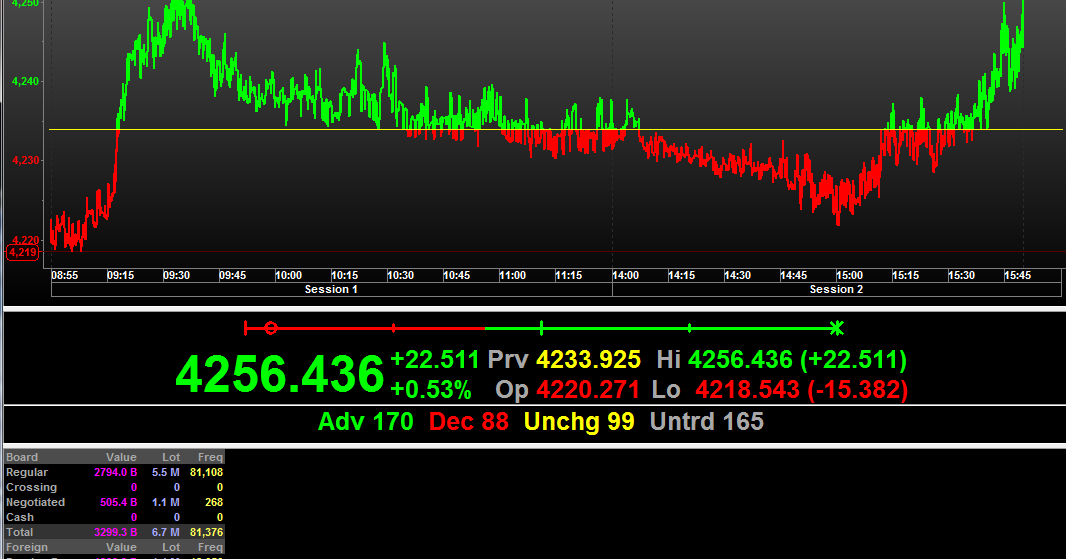1066x559 pixels.
Task: Click the Lo value 4218.543 (-15.382)
Action: pyautogui.click(x=802, y=390)
